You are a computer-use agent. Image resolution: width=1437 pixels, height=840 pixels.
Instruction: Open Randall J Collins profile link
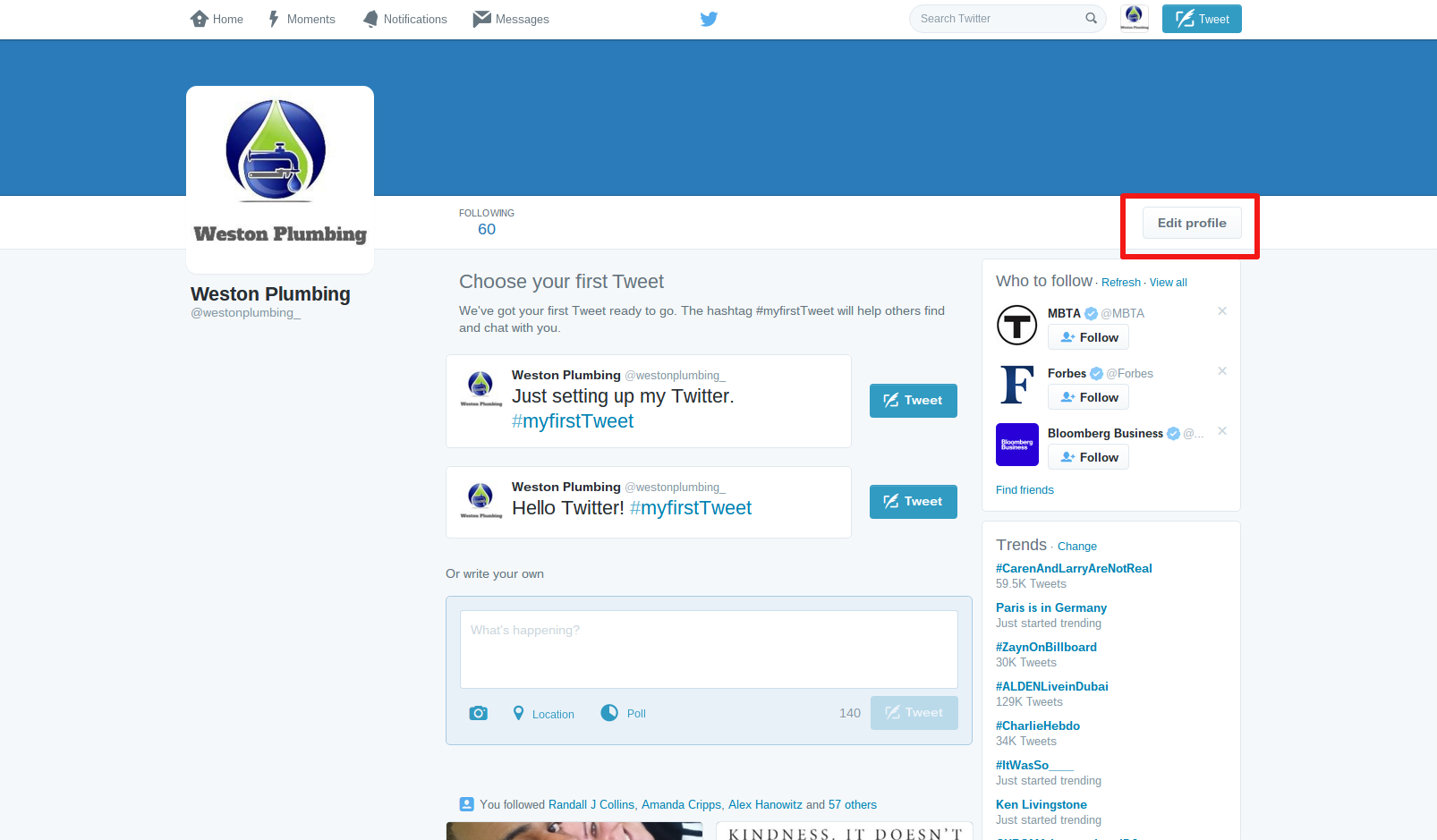tap(591, 805)
